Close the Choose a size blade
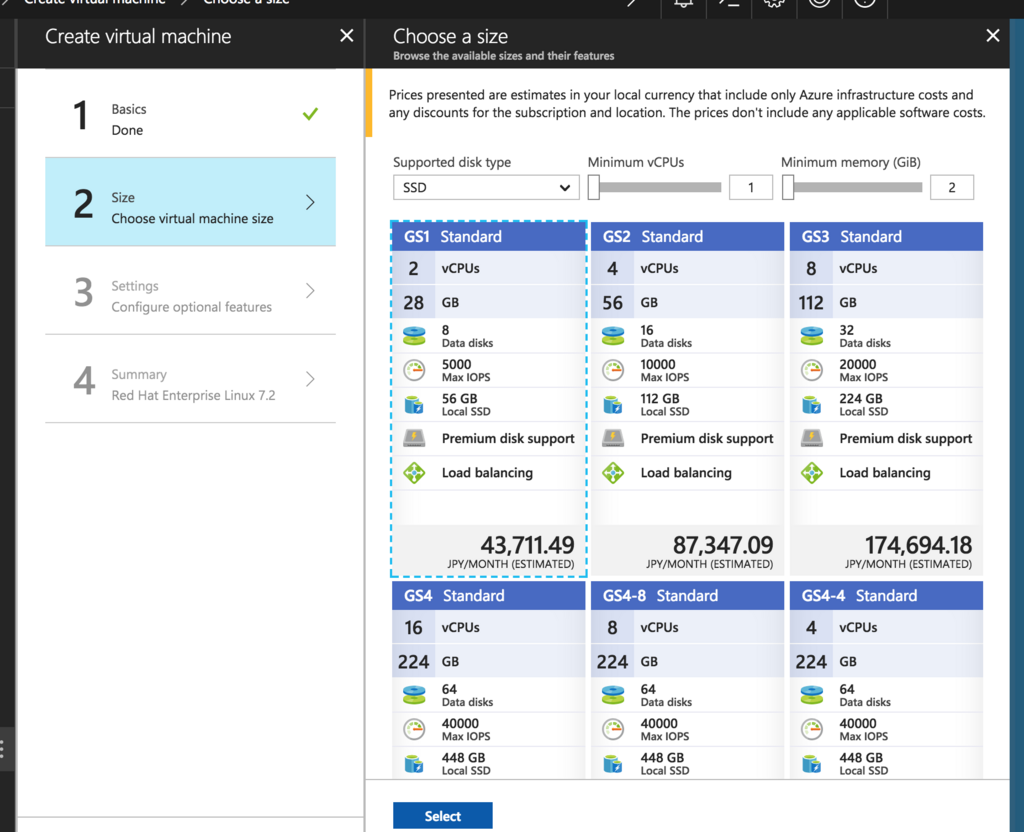Image resolution: width=1024 pixels, height=832 pixels. 993,35
